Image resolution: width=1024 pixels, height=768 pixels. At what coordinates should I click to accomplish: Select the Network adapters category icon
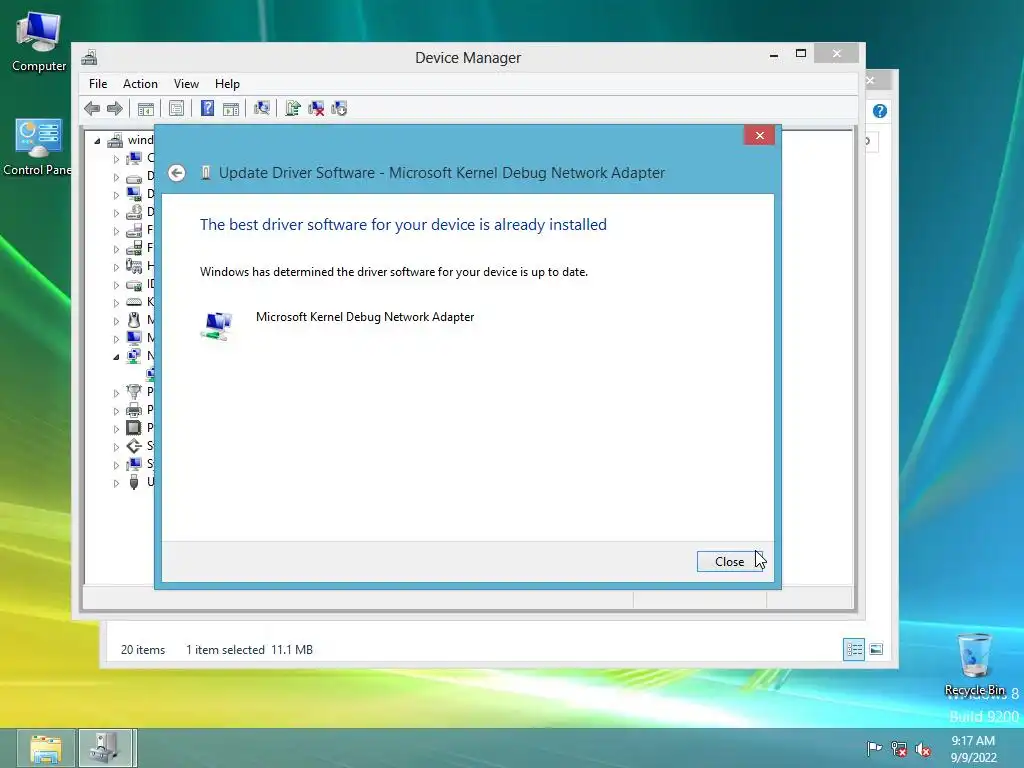click(x=134, y=356)
